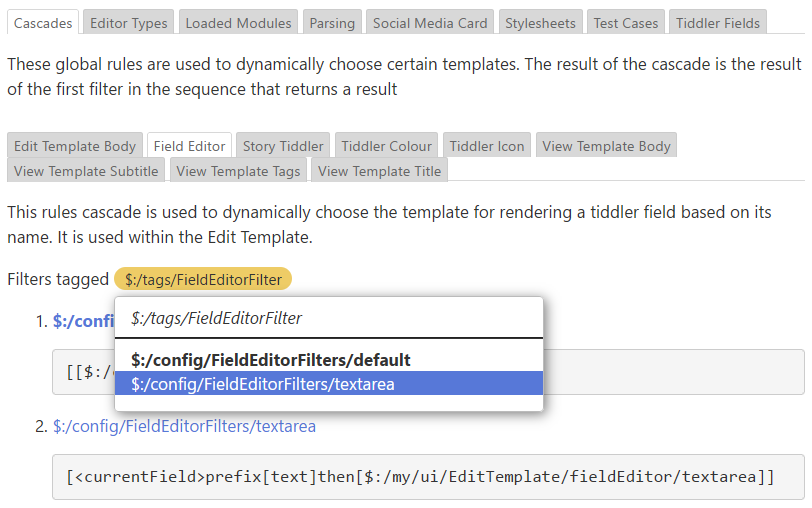Screen dimensions: 812x508
Task: Choose highlighted FieldEditorFilters/textarea dropdown entry
Action: (x=262, y=384)
